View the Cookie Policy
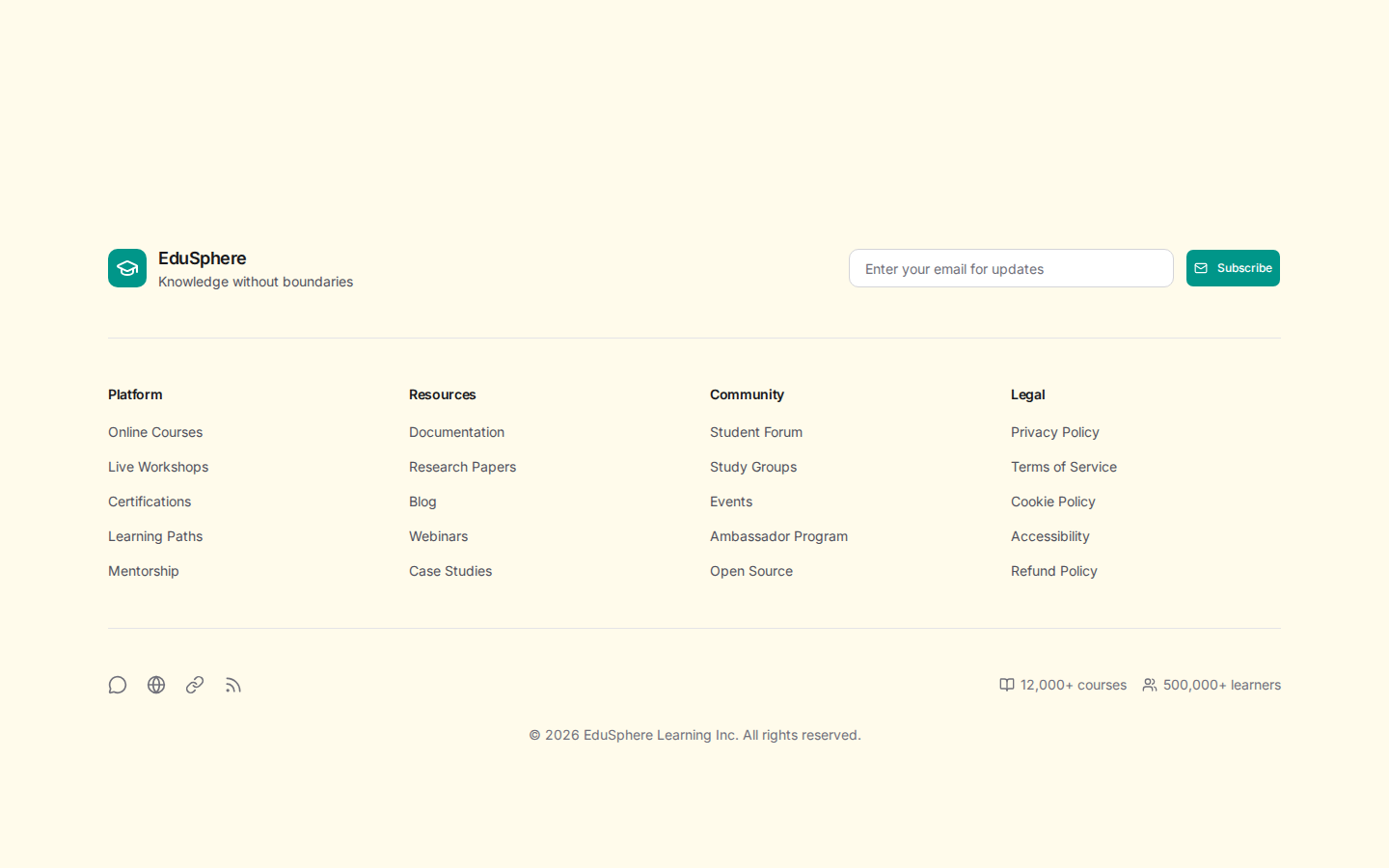This screenshot has height=868, width=1389. [x=1053, y=502]
